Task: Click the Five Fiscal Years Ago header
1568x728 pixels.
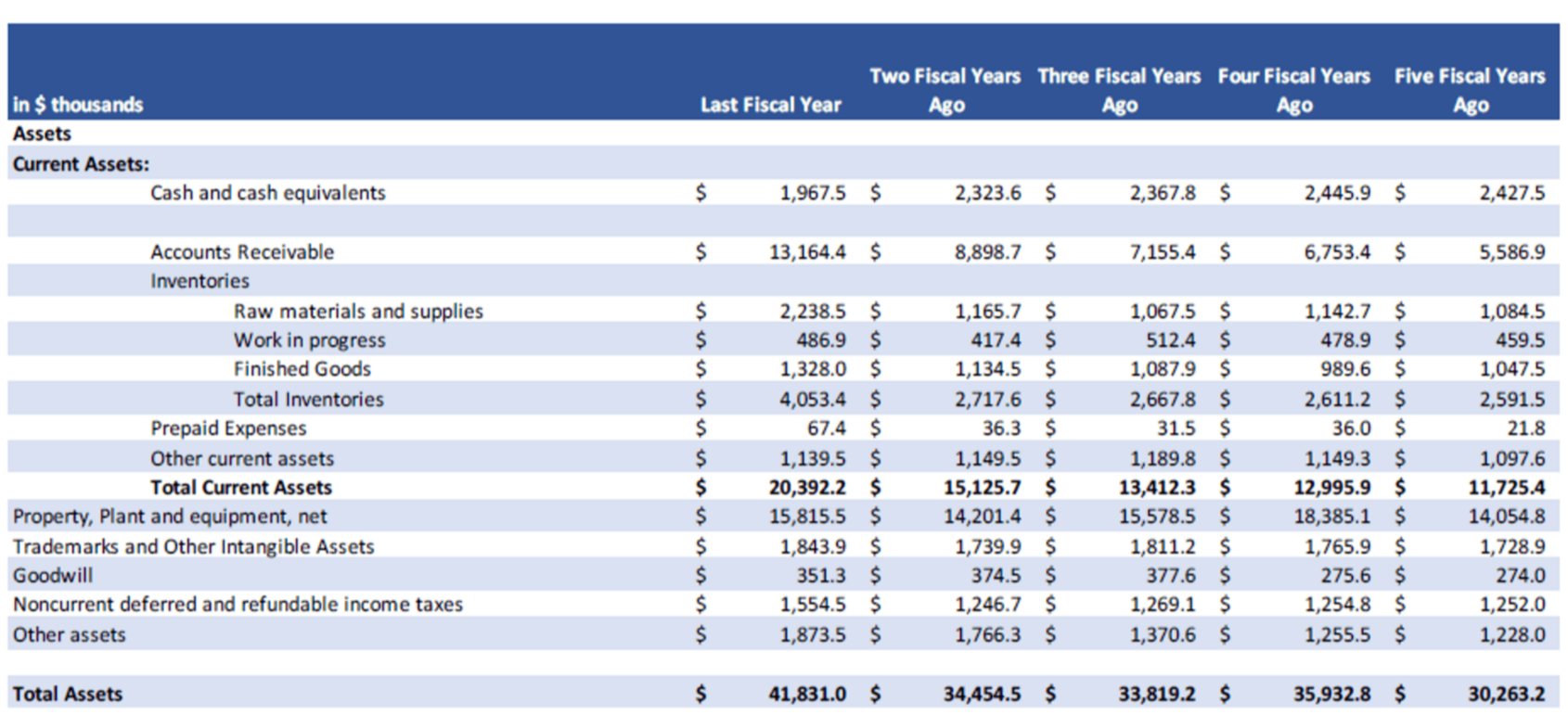Action: coord(1470,90)
